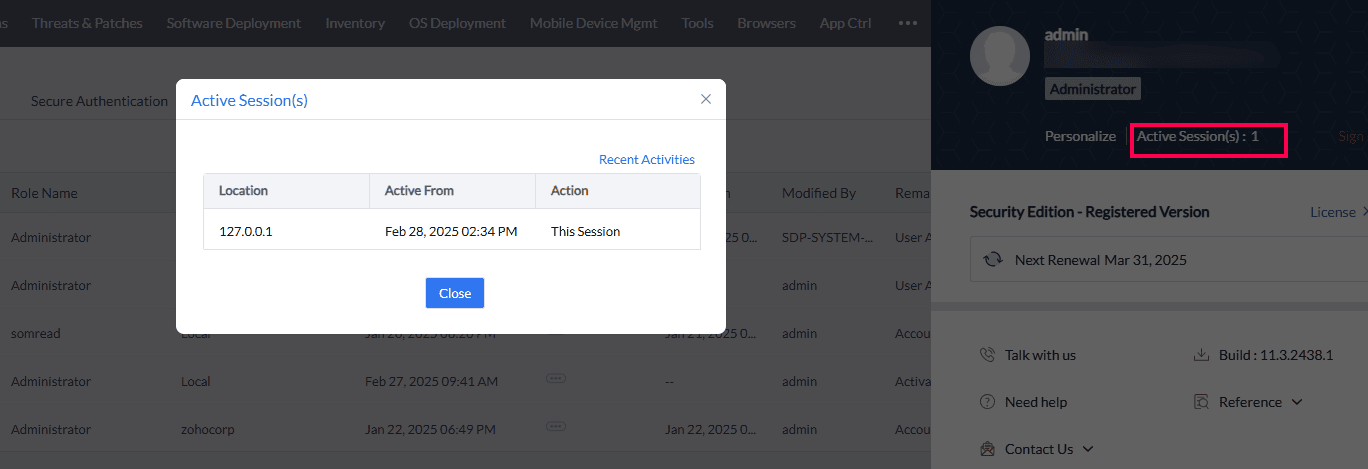The height and width of the screenshot is (469, 1368).
Task: Click SDP-SYSTEM modified-by cell
Action: 826,237
